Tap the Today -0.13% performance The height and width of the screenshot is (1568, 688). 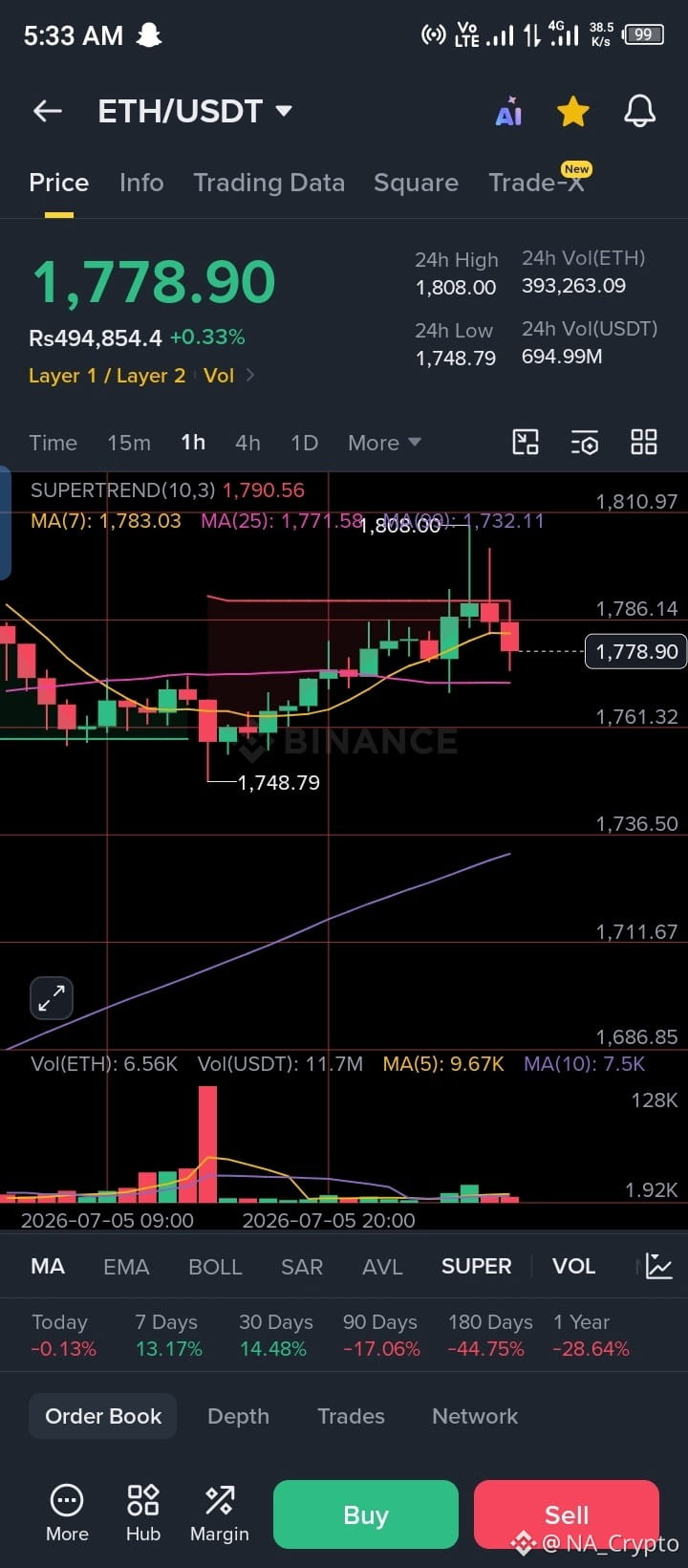pyautogui.click(x=63, y=1336)
